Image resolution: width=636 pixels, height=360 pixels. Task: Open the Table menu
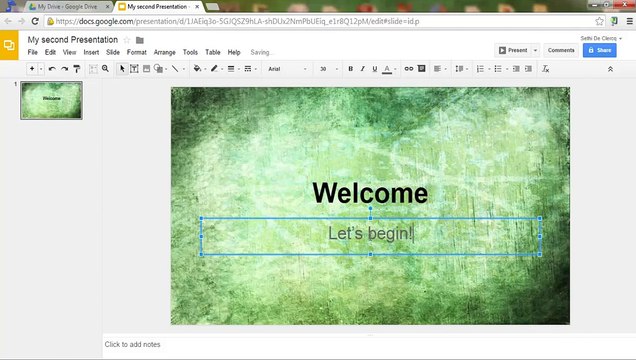click(x=213, y=52)
